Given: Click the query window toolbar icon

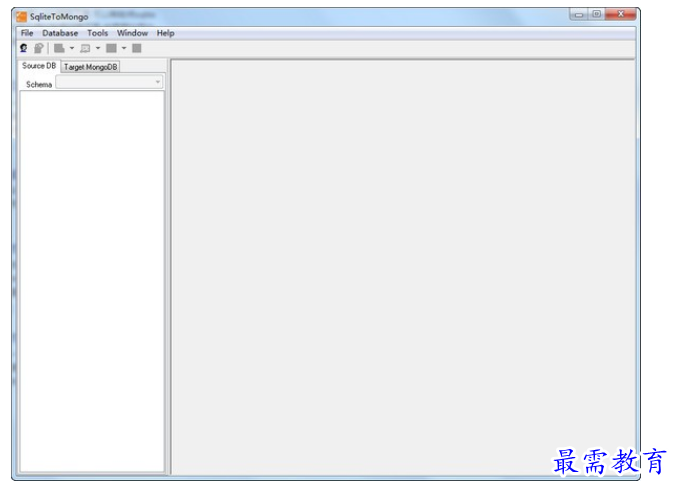Looking at the screenshot, I should tap(85, 48).
